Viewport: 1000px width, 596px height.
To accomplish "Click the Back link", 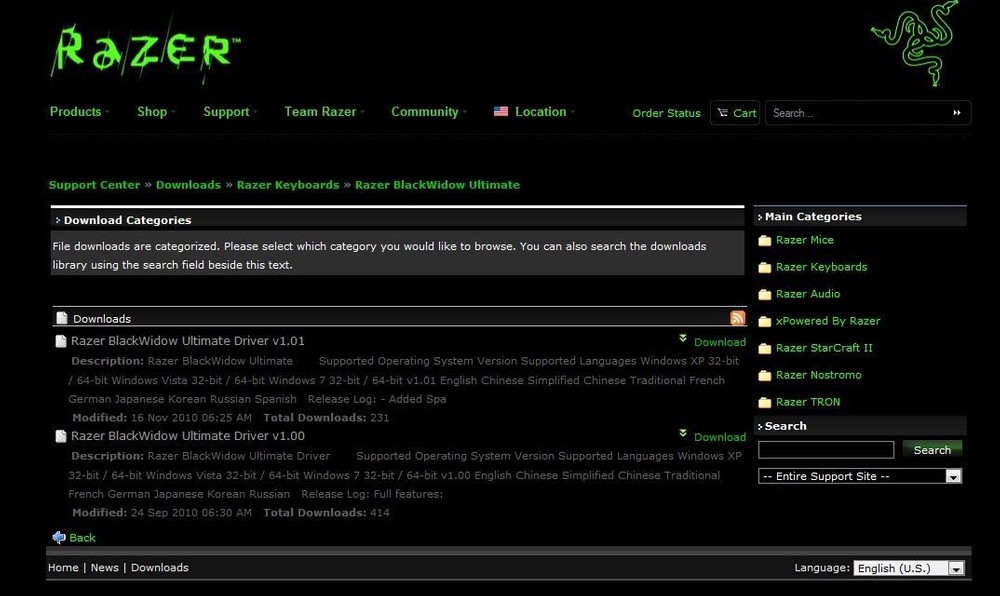I will (82, 537).
